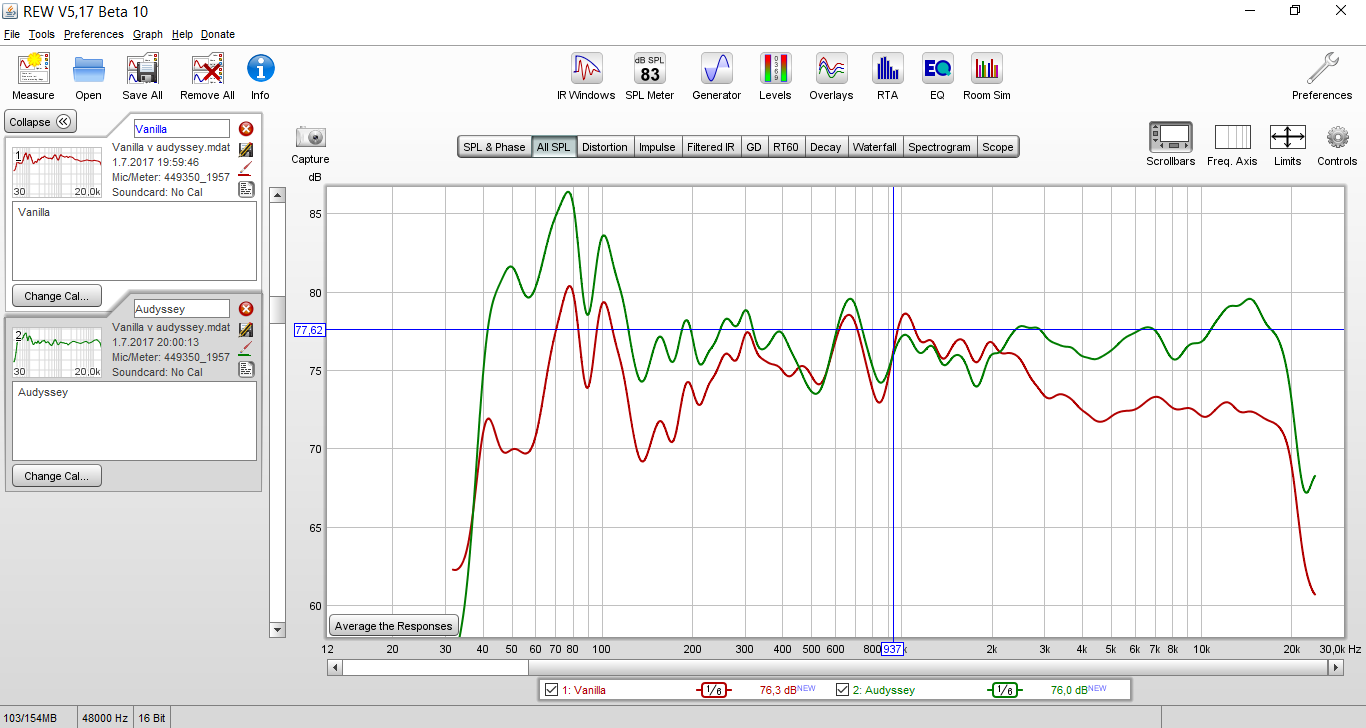The height and width of the screenshot is (728, 1366).
Task: Toggle graph Scrollbars icon
Action: point(1170,137)
